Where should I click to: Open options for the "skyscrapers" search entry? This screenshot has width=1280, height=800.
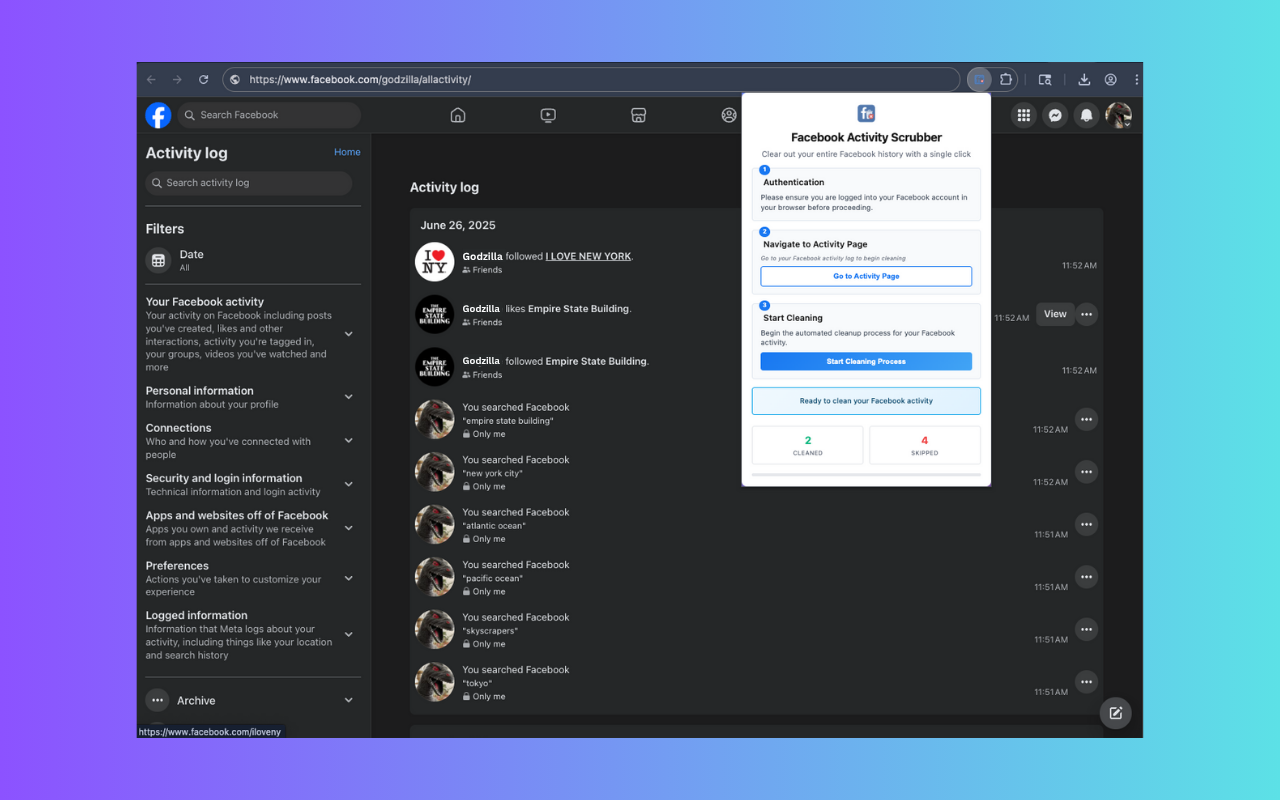pyautogui.click(x=1086, y=629)
